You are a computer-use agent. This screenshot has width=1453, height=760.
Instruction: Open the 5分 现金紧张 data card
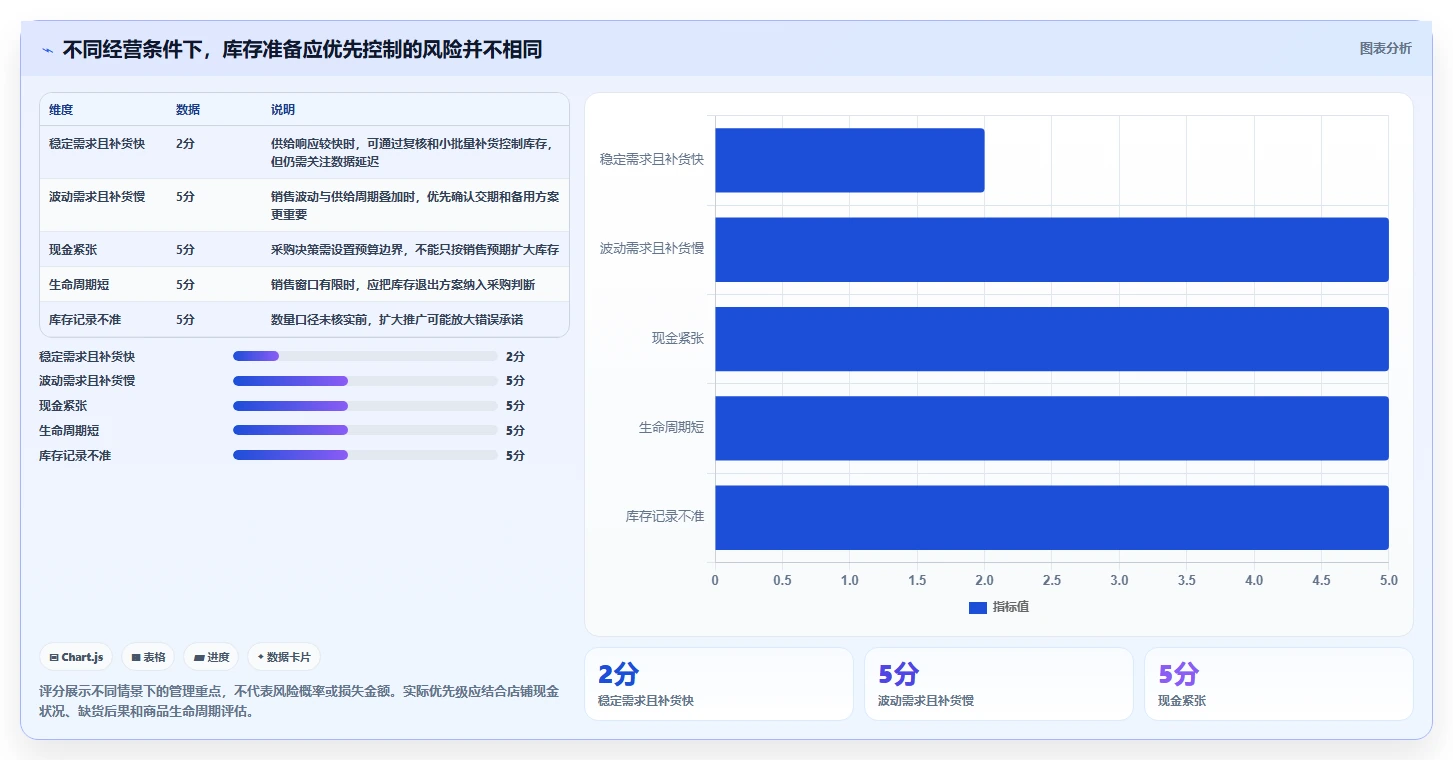pos(1279,684)
